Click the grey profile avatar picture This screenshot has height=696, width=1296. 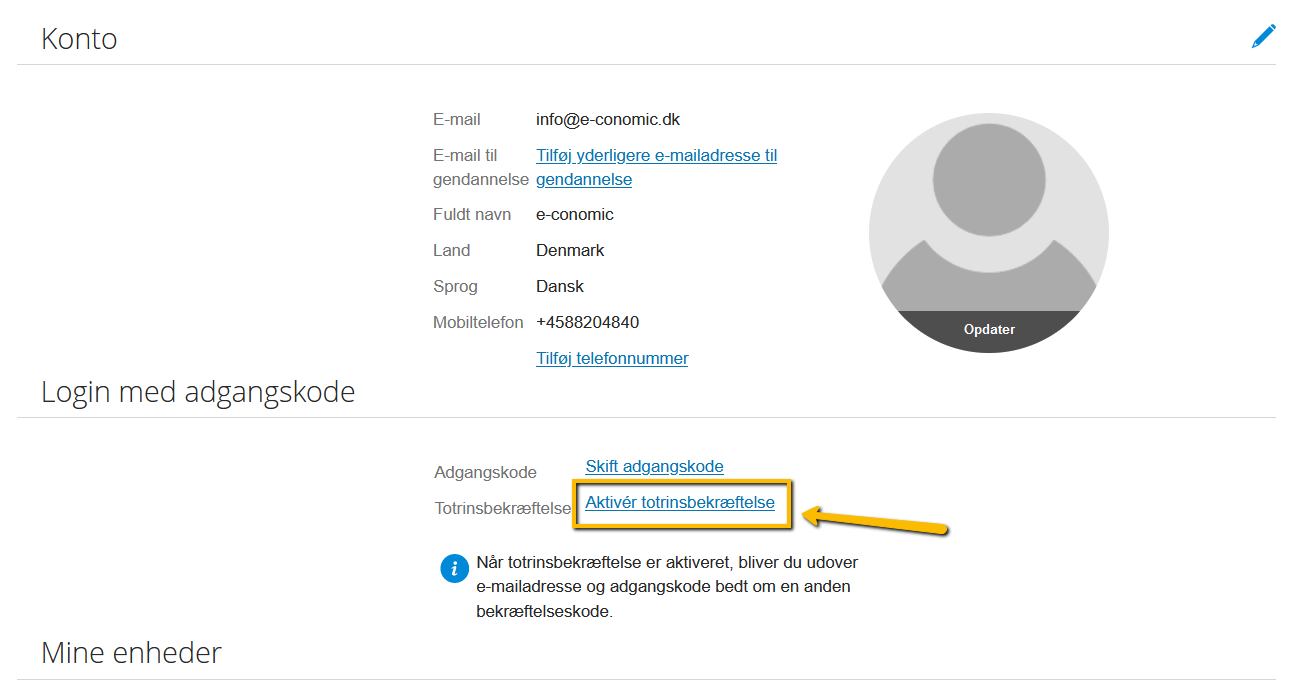pos(988,220)
